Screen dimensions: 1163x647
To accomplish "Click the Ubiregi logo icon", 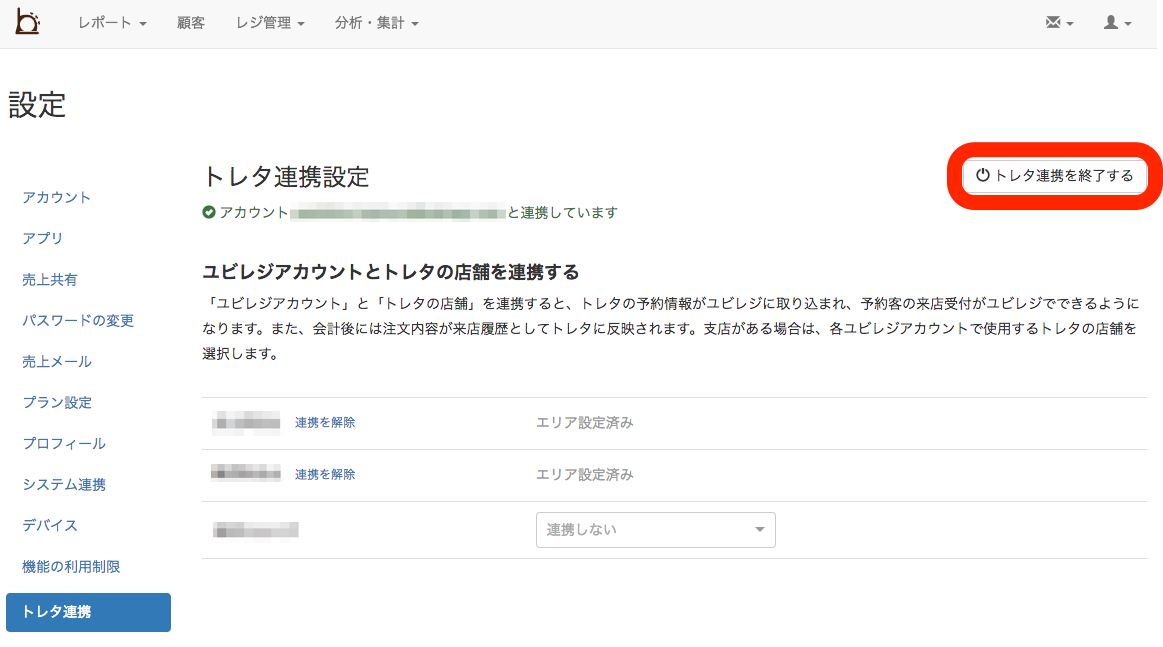I will [27, 22].
